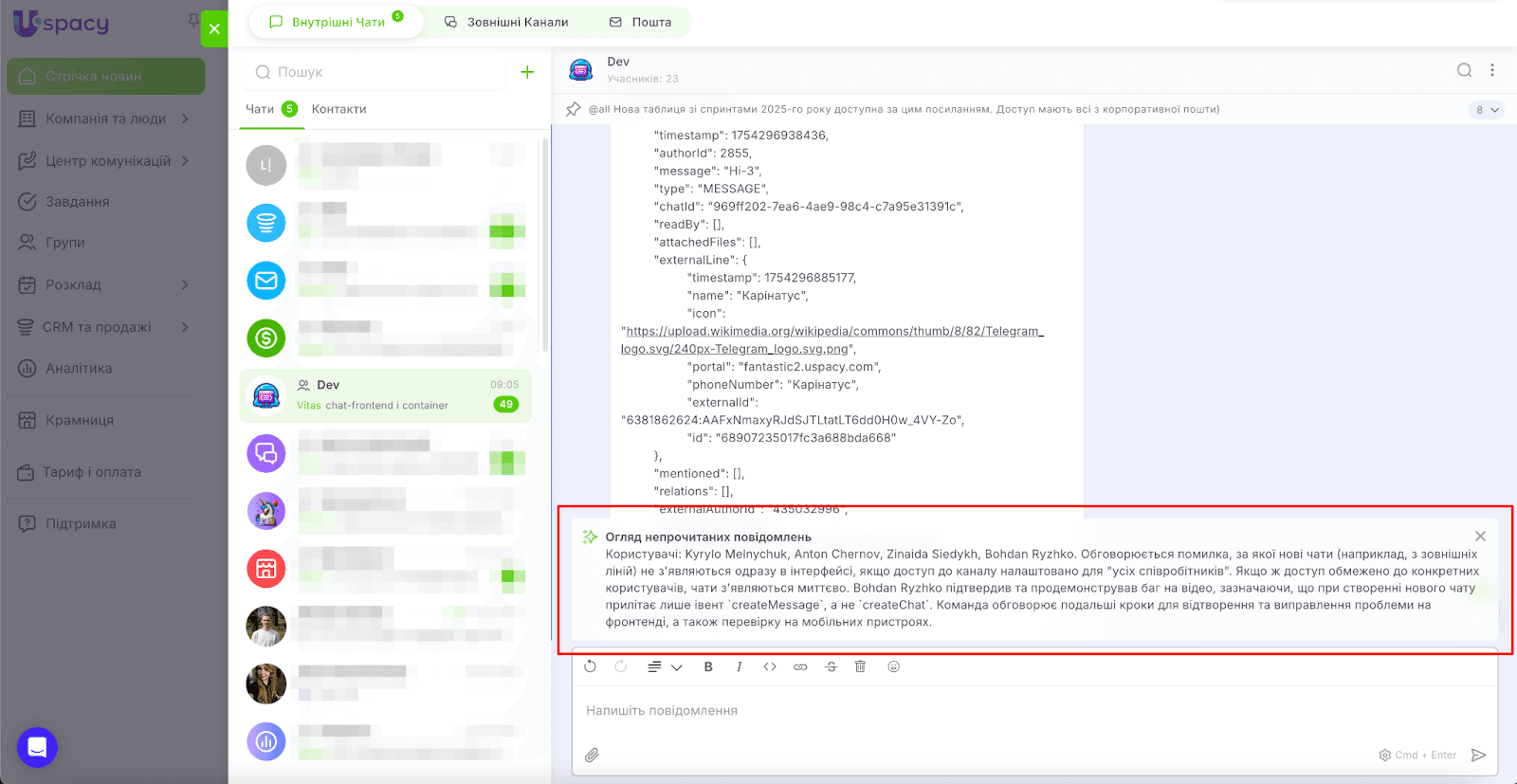Open the Cmd + Enter send settings
This screenshot has height=784, width=1517.
[1417, 756]
